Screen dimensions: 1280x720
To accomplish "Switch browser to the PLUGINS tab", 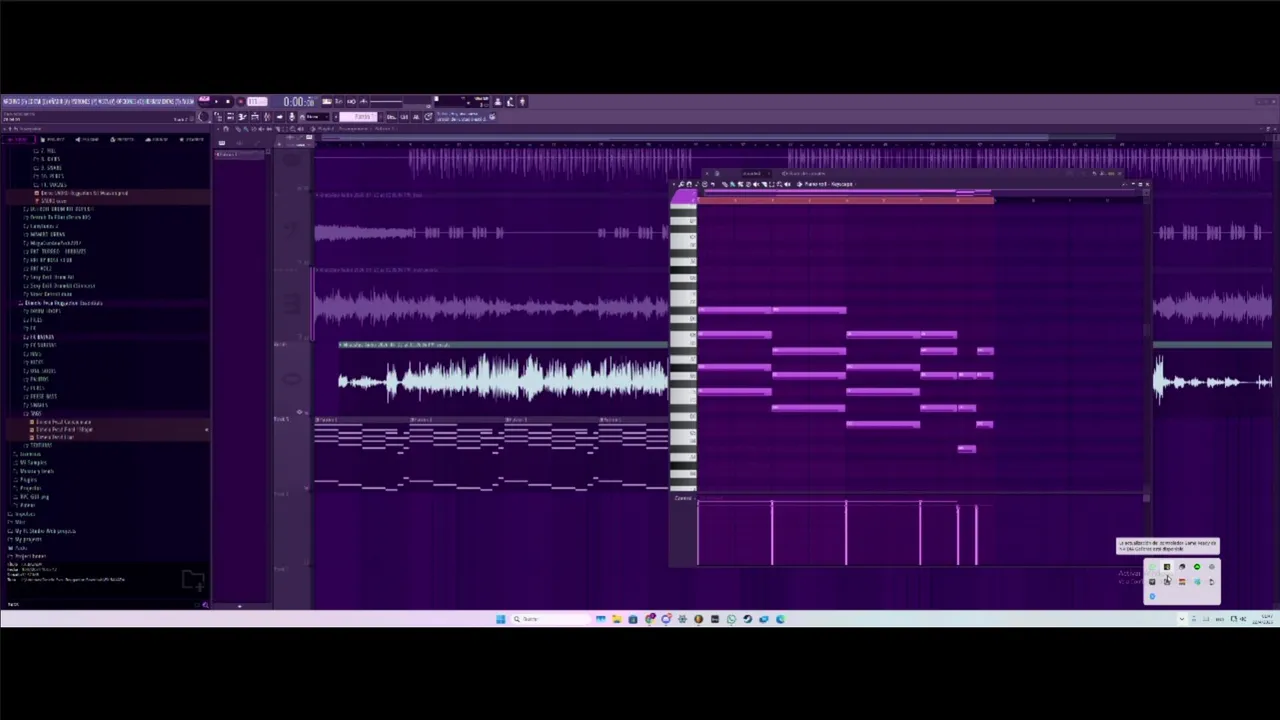I will [x=90, y=139].
